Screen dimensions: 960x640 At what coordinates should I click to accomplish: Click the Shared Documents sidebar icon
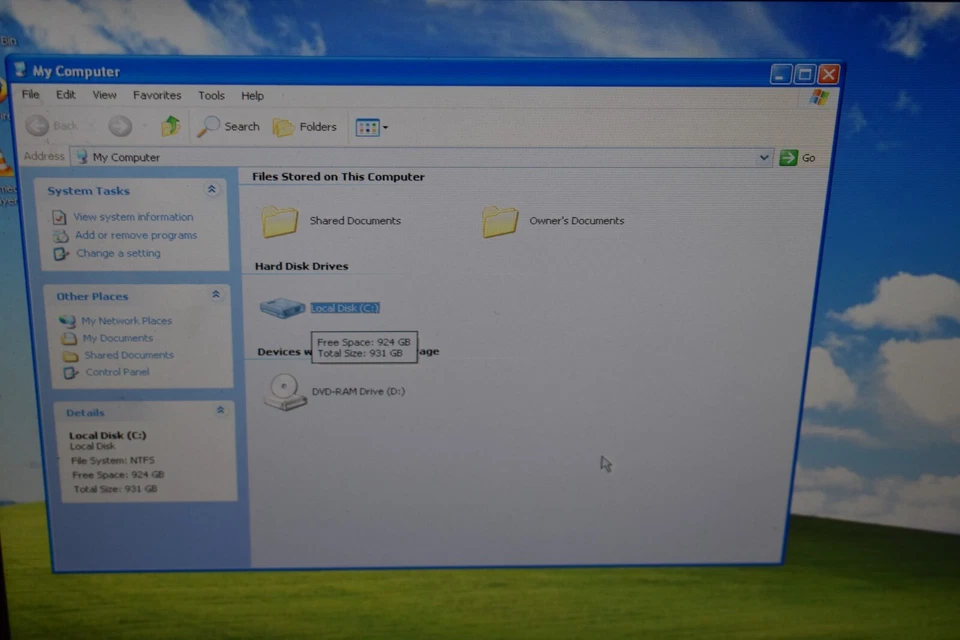click(71, 356)
